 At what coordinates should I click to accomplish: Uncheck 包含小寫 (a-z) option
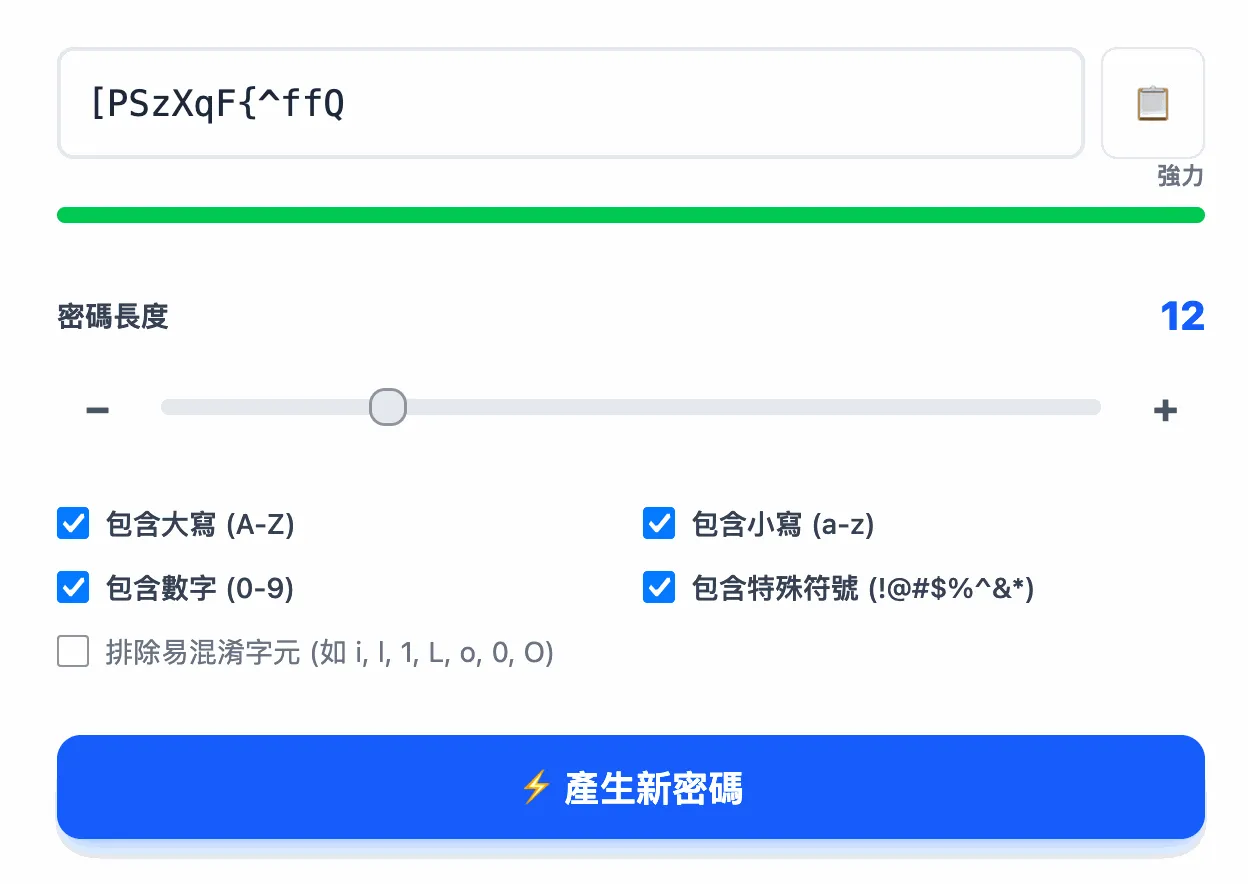[x=659, y=523]
